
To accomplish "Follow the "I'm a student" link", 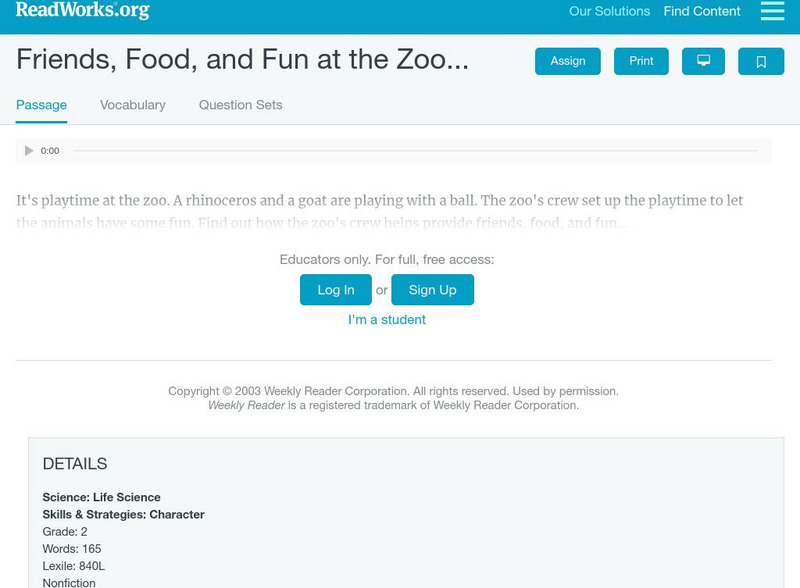I will 387,320.
